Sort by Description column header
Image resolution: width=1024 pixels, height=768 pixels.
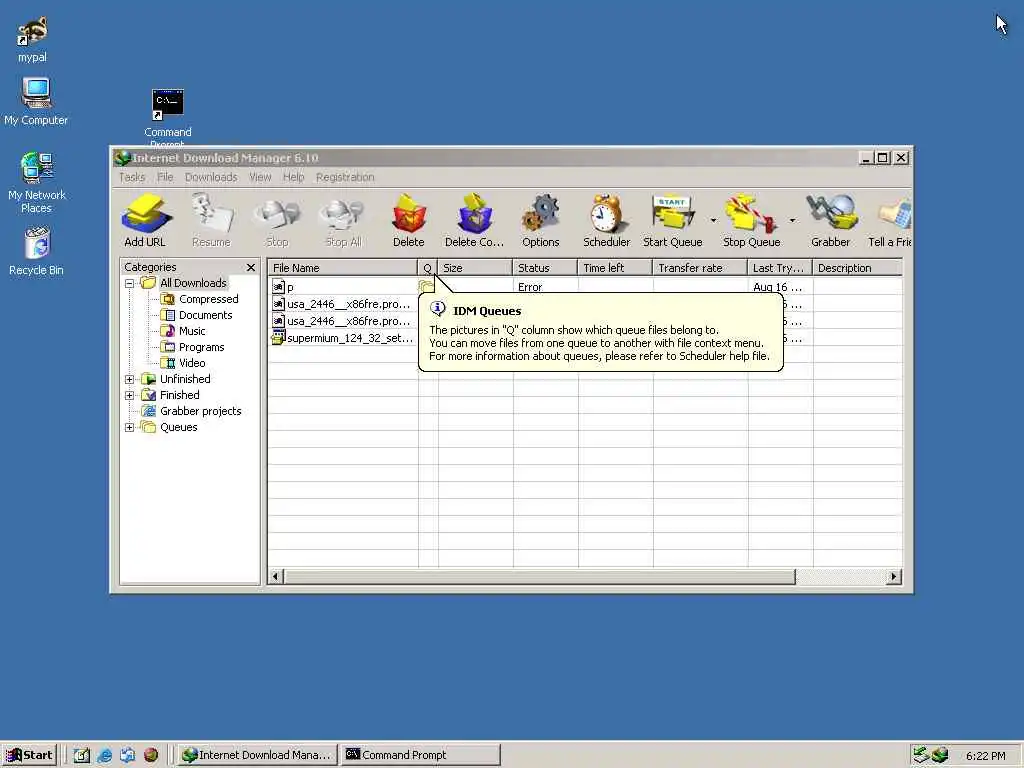tap(857, 268)
